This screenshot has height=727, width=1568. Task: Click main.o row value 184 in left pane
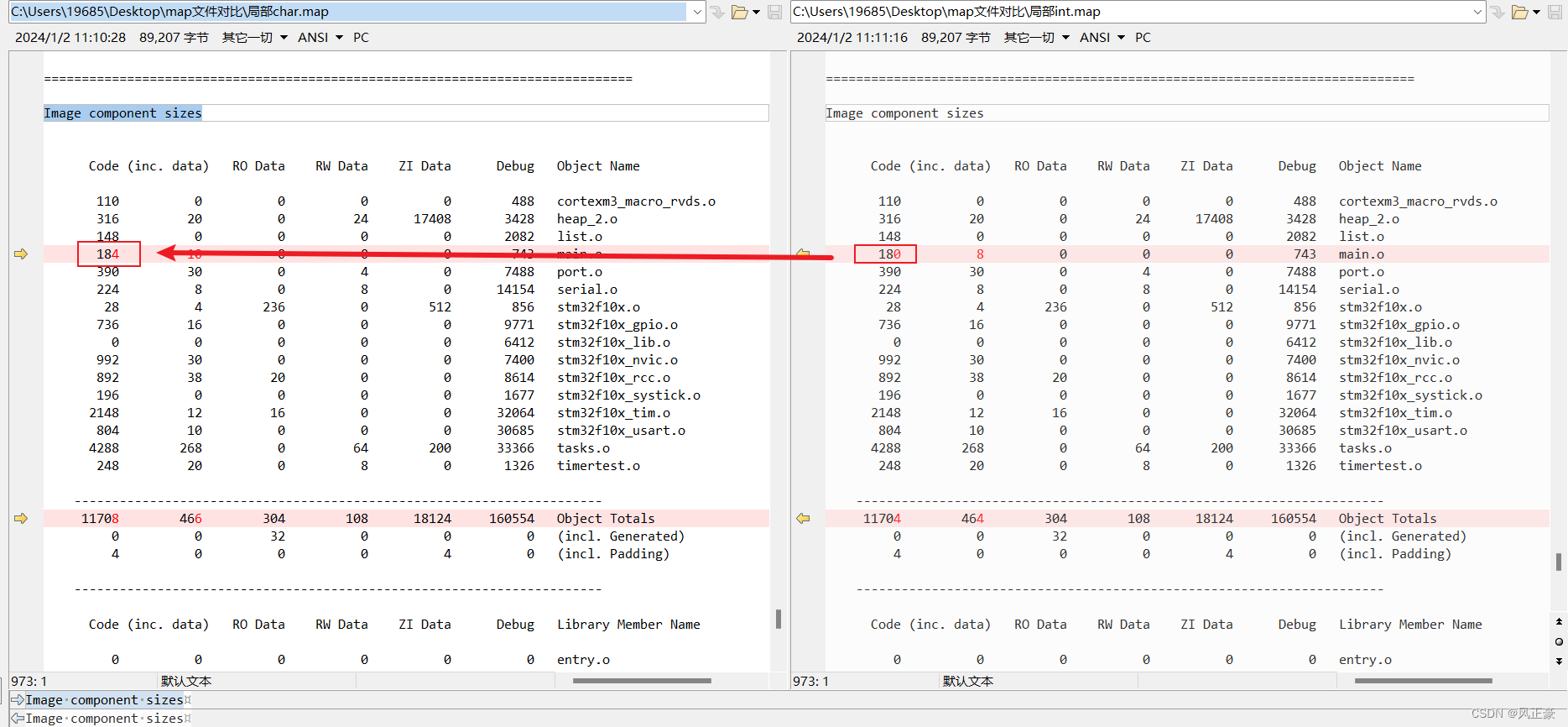tap(107, 254)
